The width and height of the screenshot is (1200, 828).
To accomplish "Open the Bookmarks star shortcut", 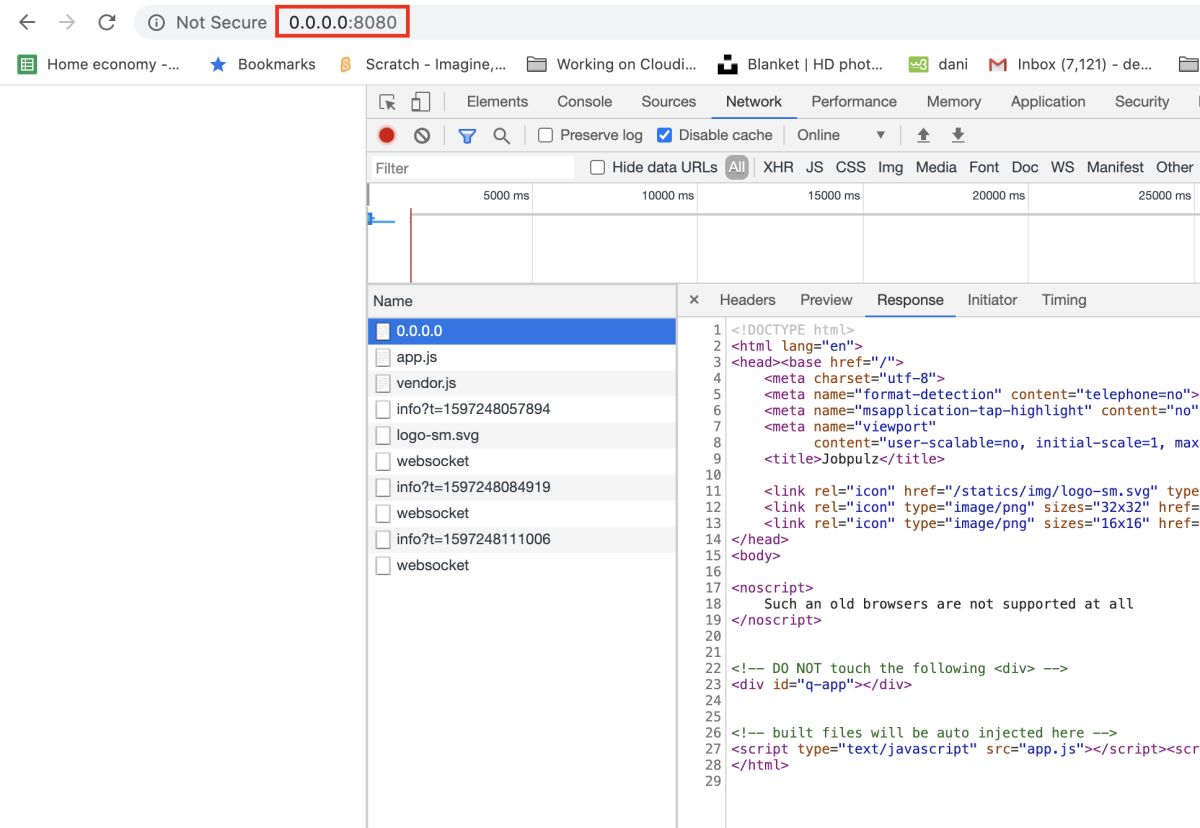I will tap(262, 64).
